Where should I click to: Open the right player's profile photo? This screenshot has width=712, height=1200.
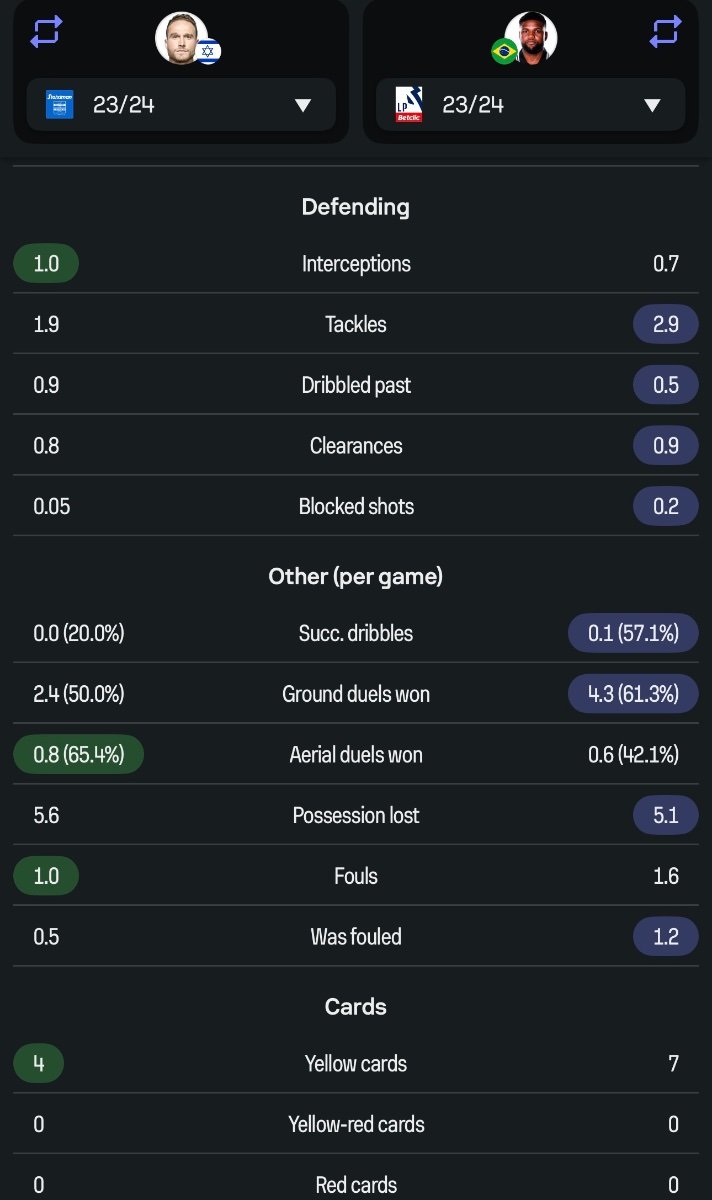[x=531, y=38]
